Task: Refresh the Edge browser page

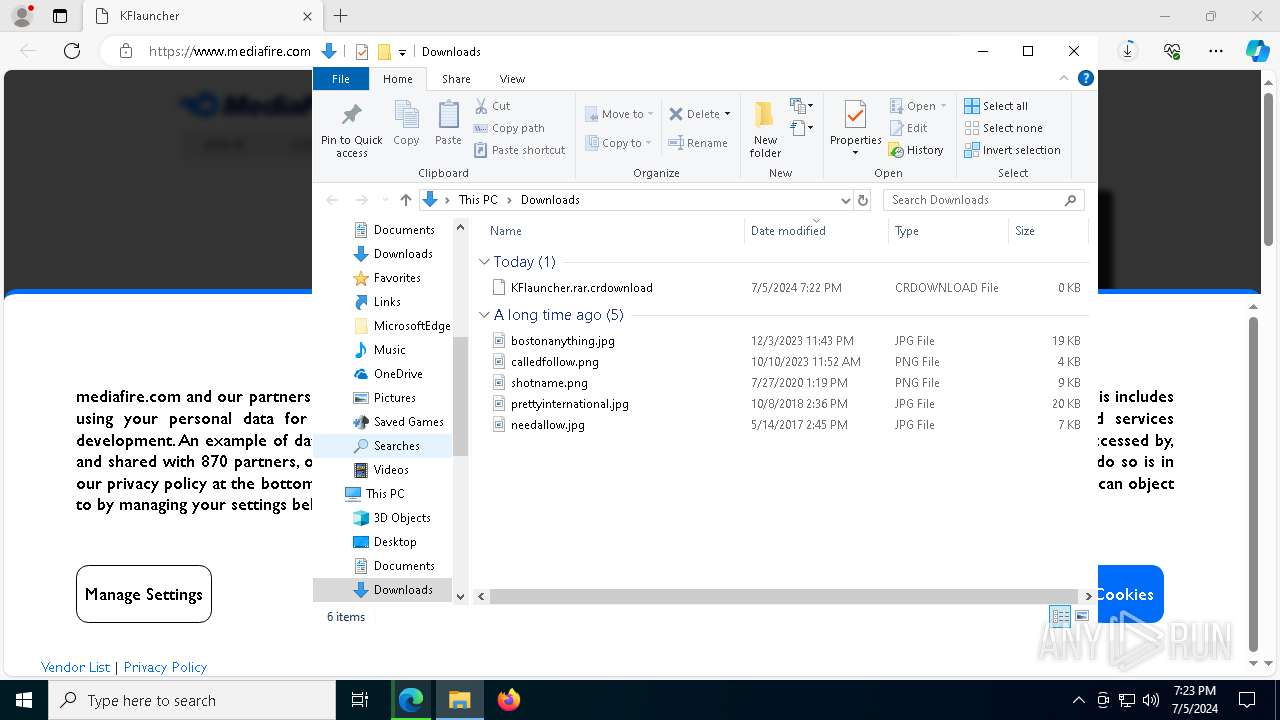Action: coord(72,51)
